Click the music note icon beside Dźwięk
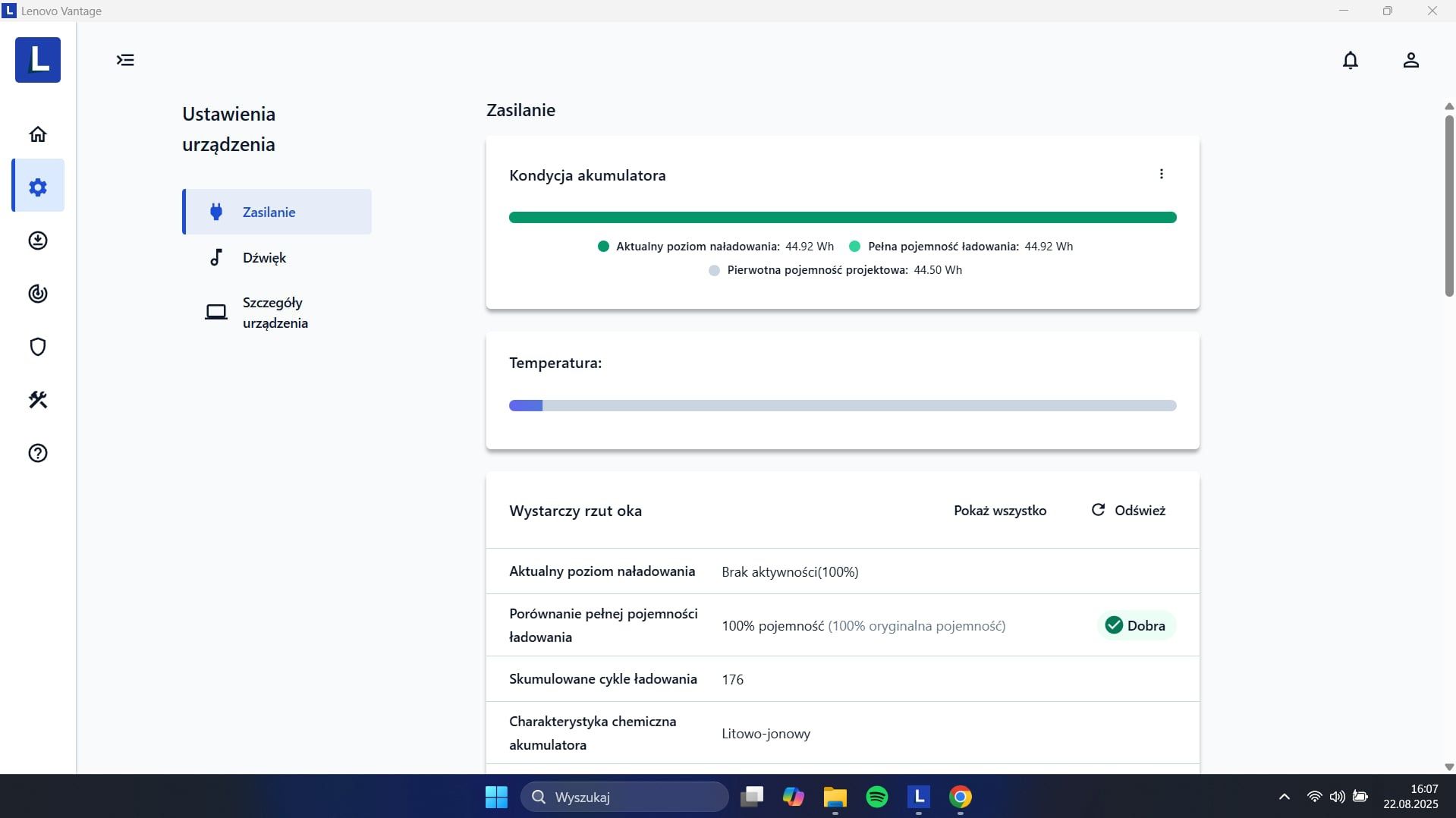1456x818 pixels. [216, 257]
